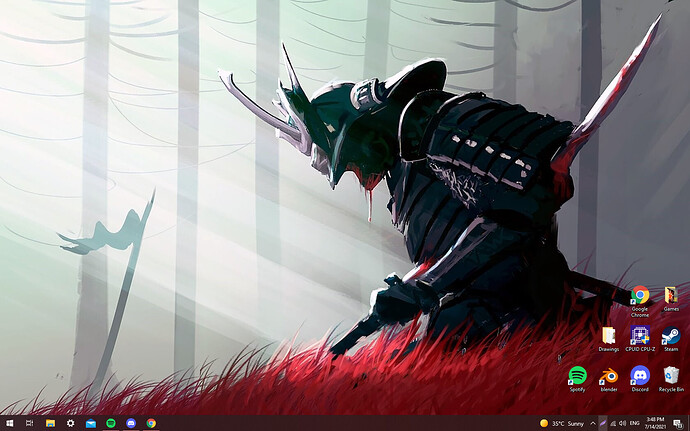Launch Spotify desktop shortcut
690x431 pixels.
(577, 379)
